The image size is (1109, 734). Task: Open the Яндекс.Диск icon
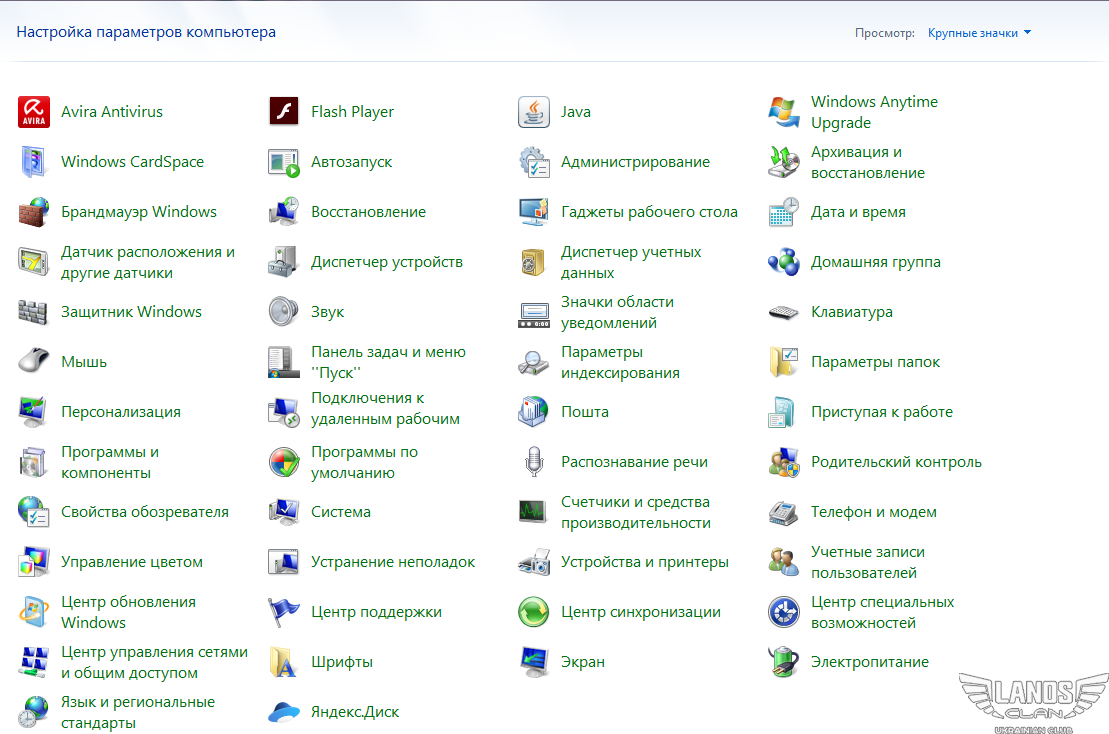coord(284,712)
